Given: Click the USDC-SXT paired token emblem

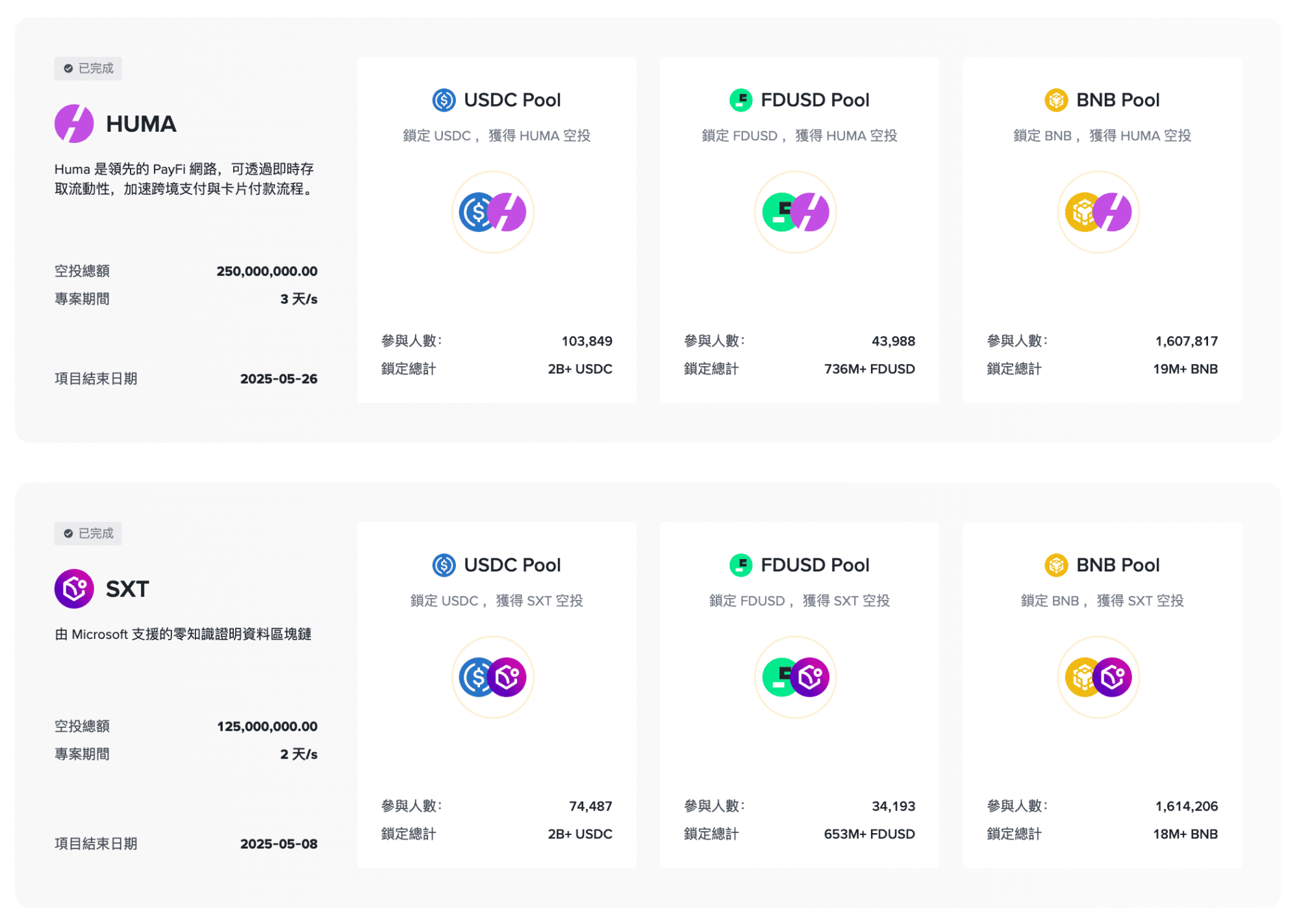Looking at the screenshot, I should click(493, 677).
